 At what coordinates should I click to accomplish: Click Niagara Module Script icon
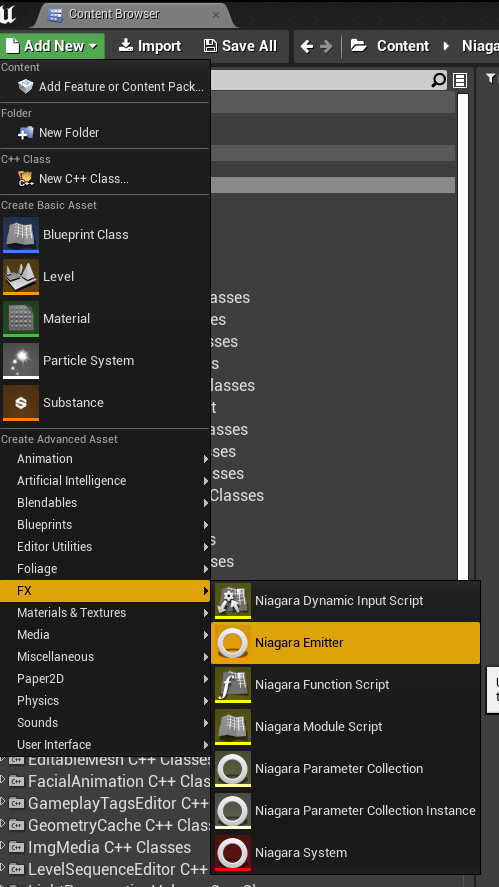pyautogui.click(x=233, y=727)
